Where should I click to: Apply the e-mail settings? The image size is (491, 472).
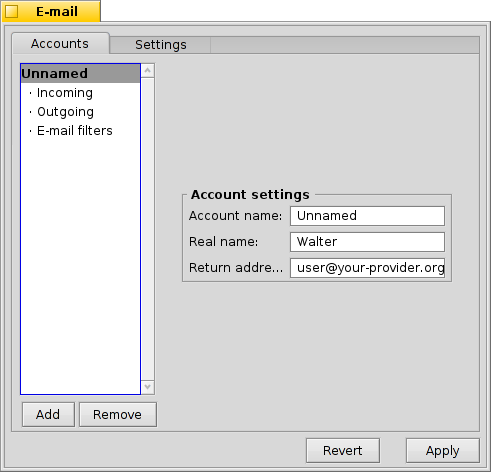(x=443, y=451)
